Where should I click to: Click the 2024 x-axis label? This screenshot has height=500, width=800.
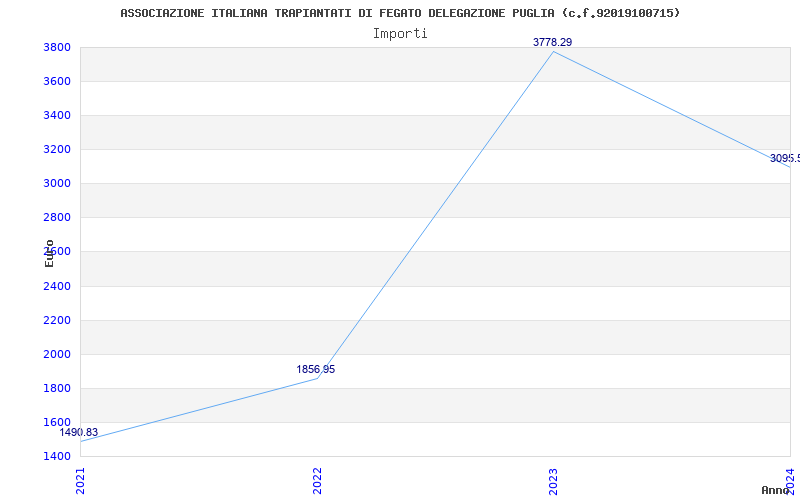[x=790, y=480]
